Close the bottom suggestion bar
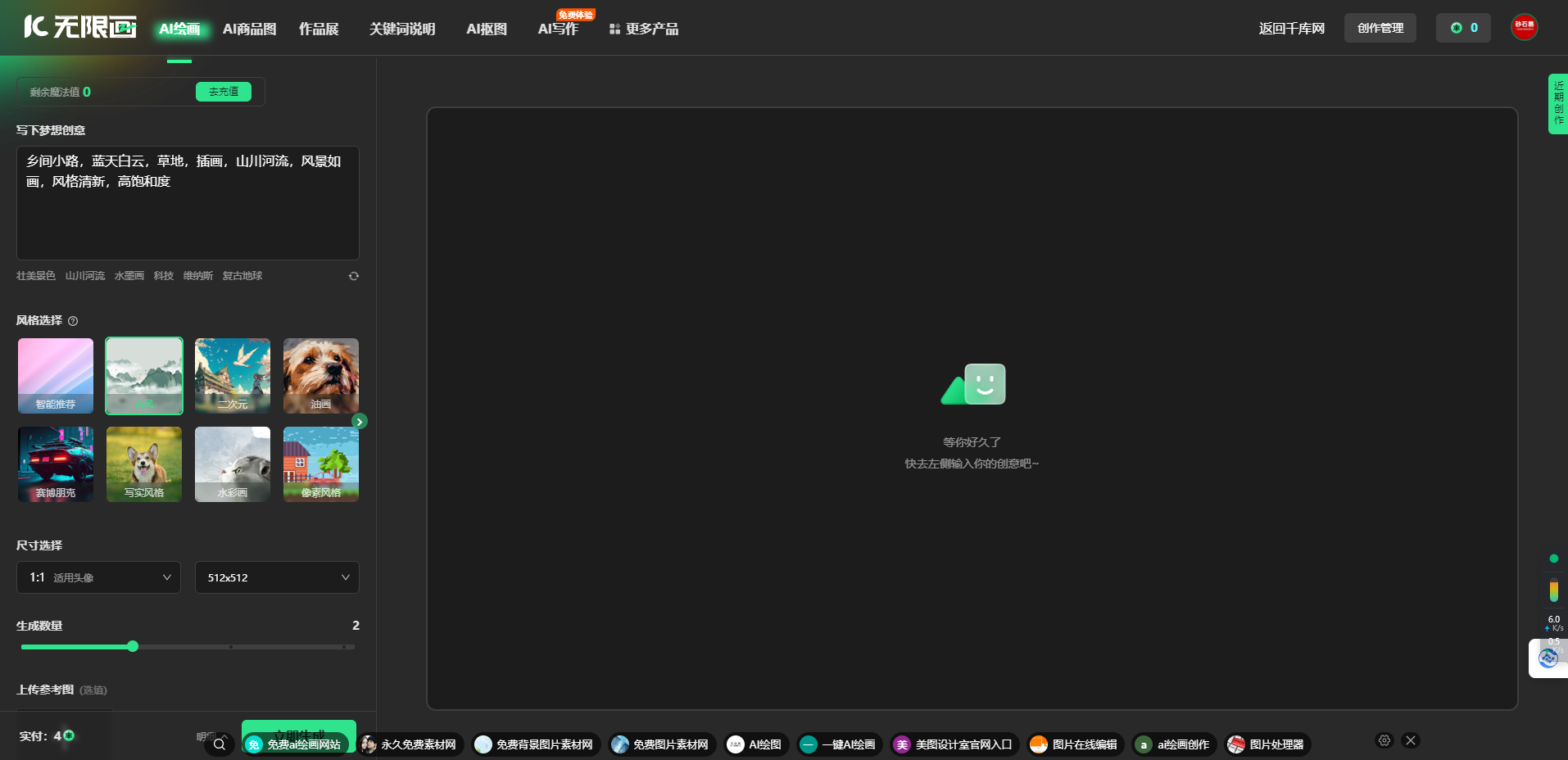Screen dimensions: 1568x760 point(1410,740)
